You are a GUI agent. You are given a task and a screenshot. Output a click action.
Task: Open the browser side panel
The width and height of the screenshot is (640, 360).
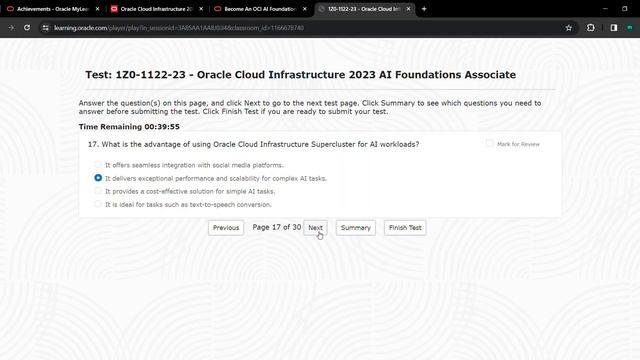click(613, 28)
